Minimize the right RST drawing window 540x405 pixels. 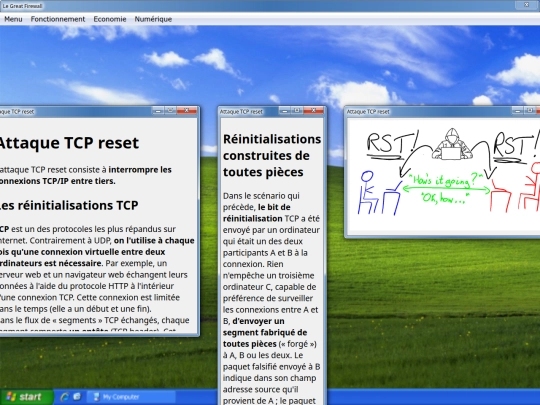[x=518, y=111]
